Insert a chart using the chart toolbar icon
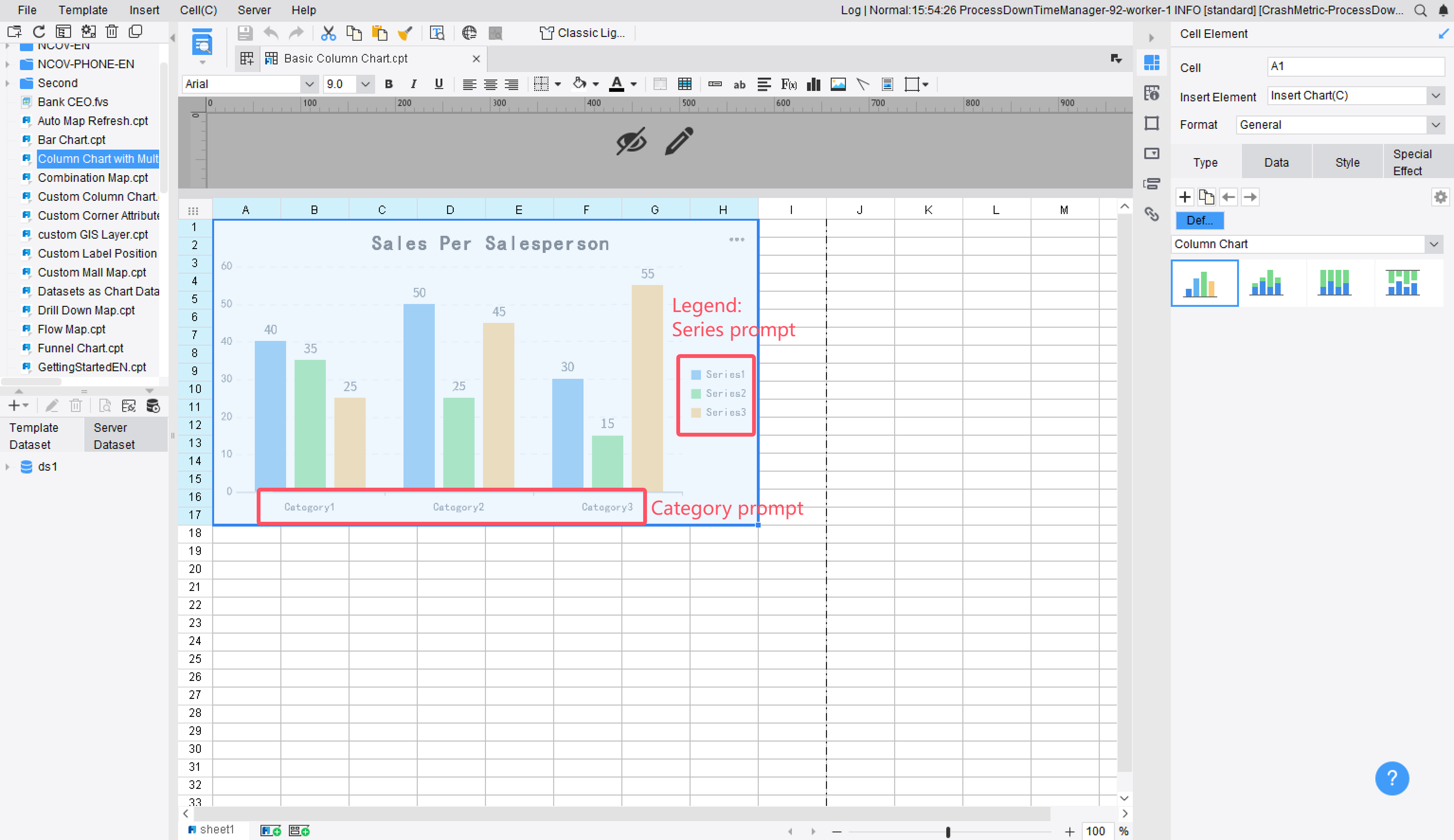1454x840 pixels. coord(813,84)
